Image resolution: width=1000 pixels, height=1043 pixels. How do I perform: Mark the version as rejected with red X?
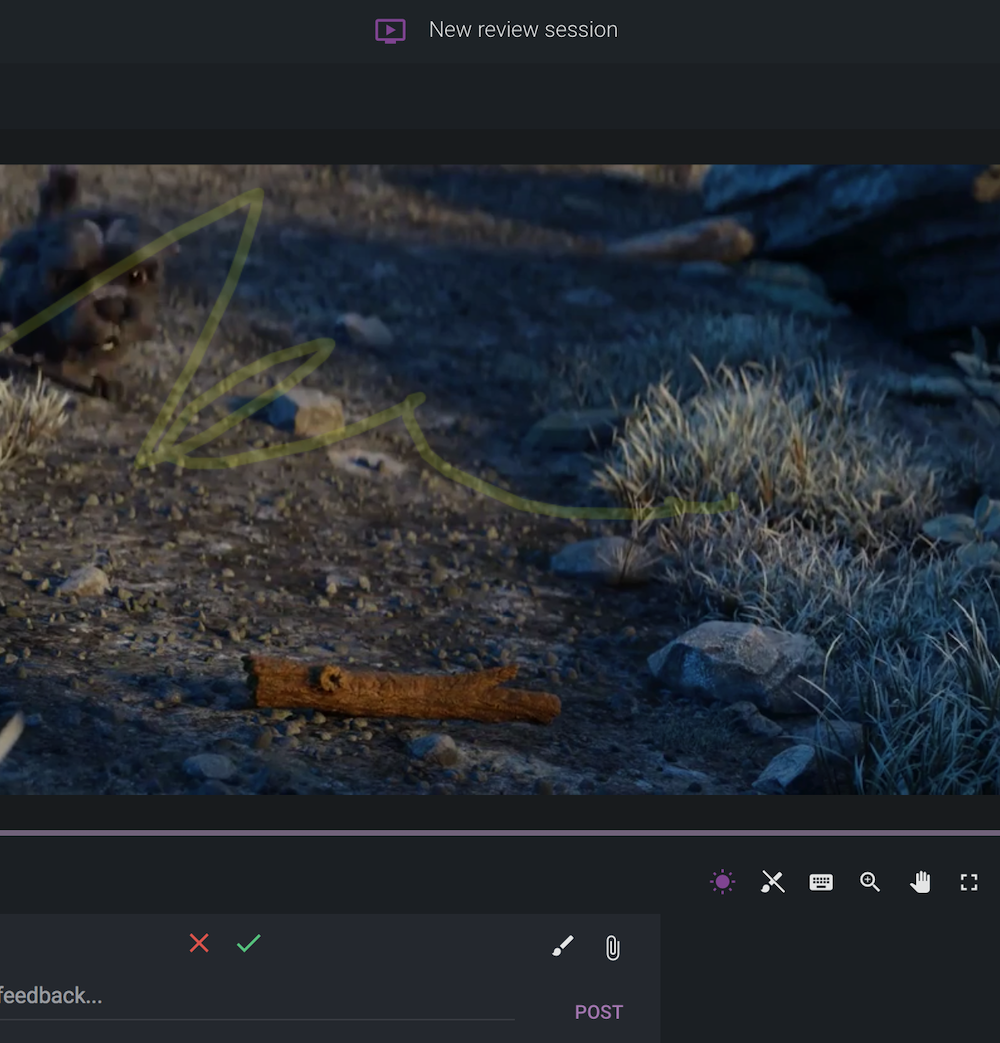point(199,943)
